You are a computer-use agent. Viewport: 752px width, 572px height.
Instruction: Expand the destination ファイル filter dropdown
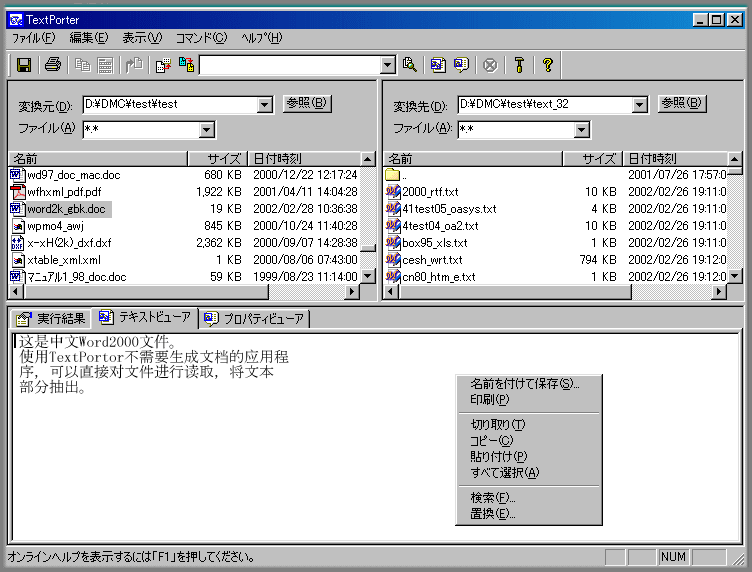pos(581,129)
